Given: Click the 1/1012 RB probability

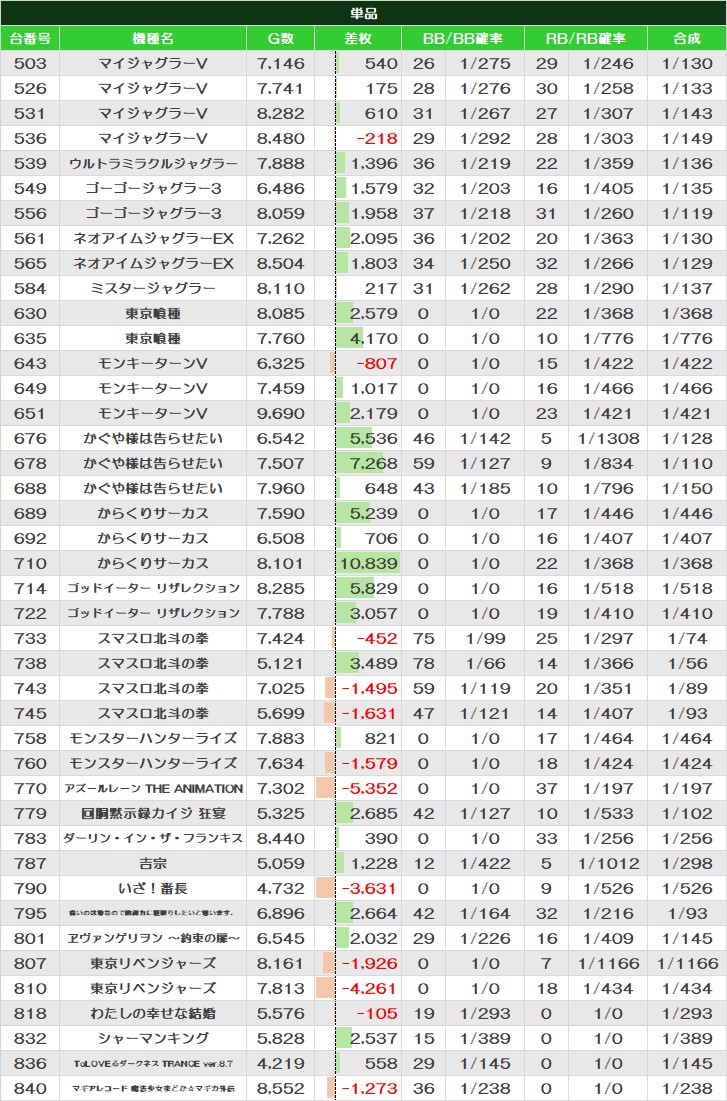Looking at the screenshot, I should pos(608,864).
